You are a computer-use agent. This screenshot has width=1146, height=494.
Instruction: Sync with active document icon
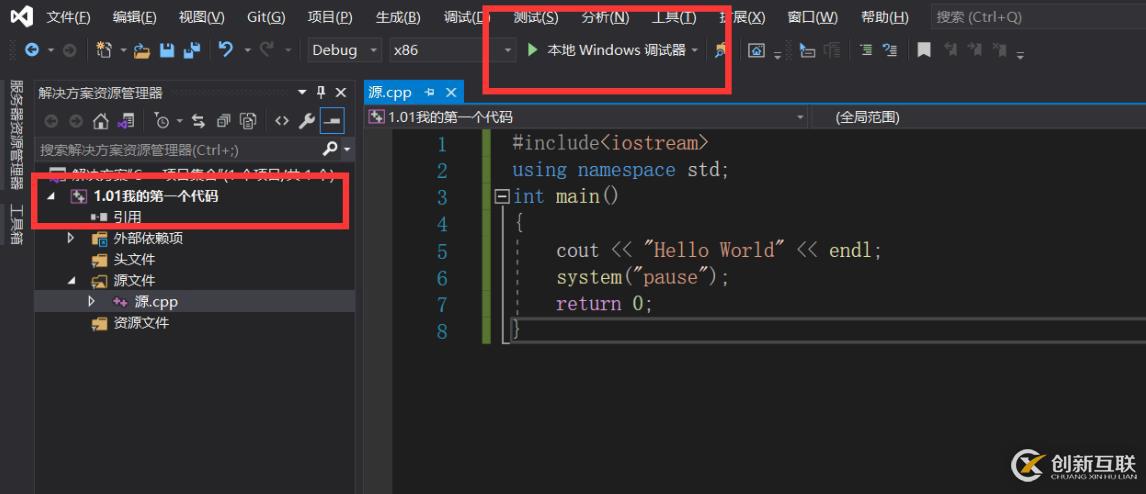pos(198,121)
